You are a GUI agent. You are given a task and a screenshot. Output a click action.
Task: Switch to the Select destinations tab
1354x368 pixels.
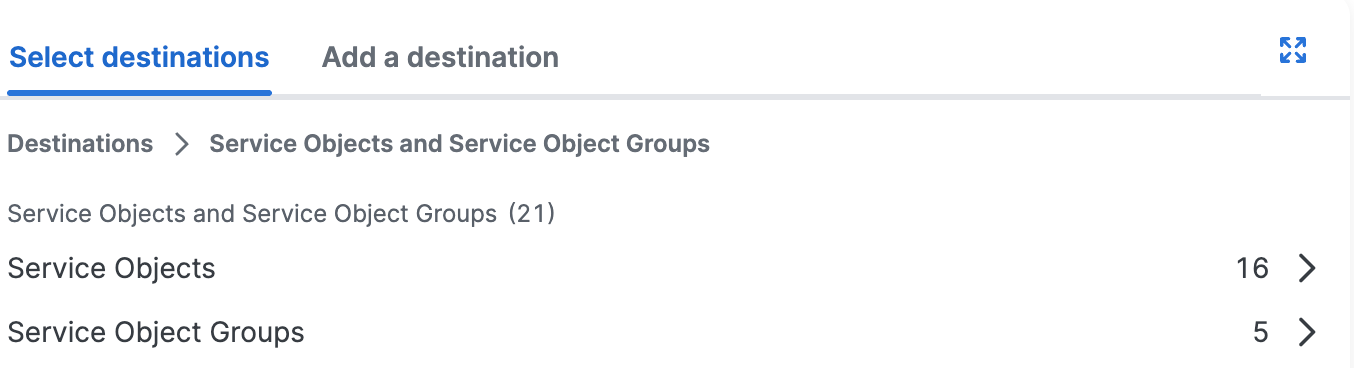[139, 57]
